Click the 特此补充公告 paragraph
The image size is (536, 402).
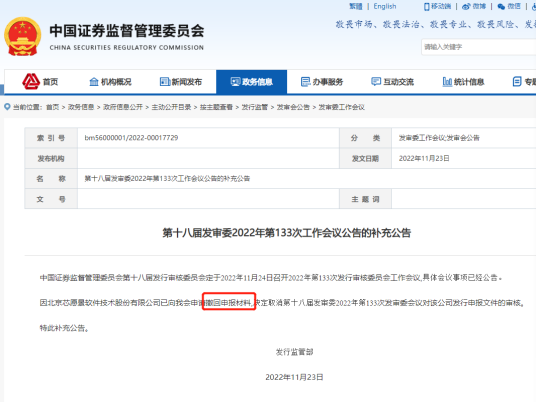tap(64, 328)
